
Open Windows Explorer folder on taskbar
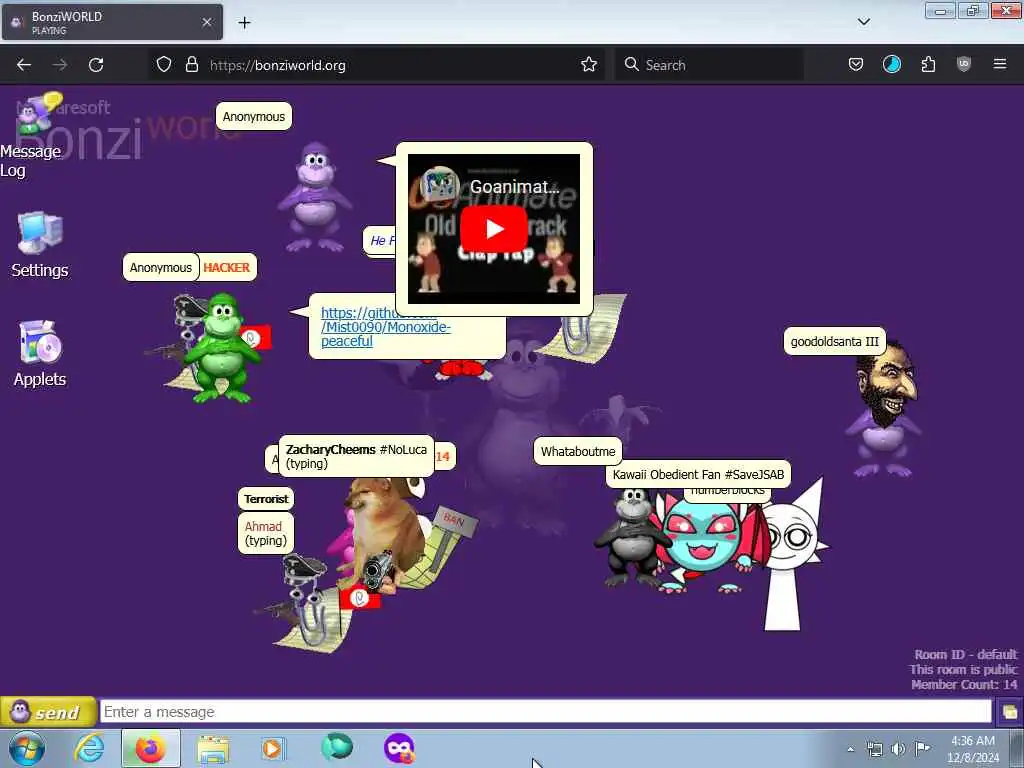pos(213,750)
